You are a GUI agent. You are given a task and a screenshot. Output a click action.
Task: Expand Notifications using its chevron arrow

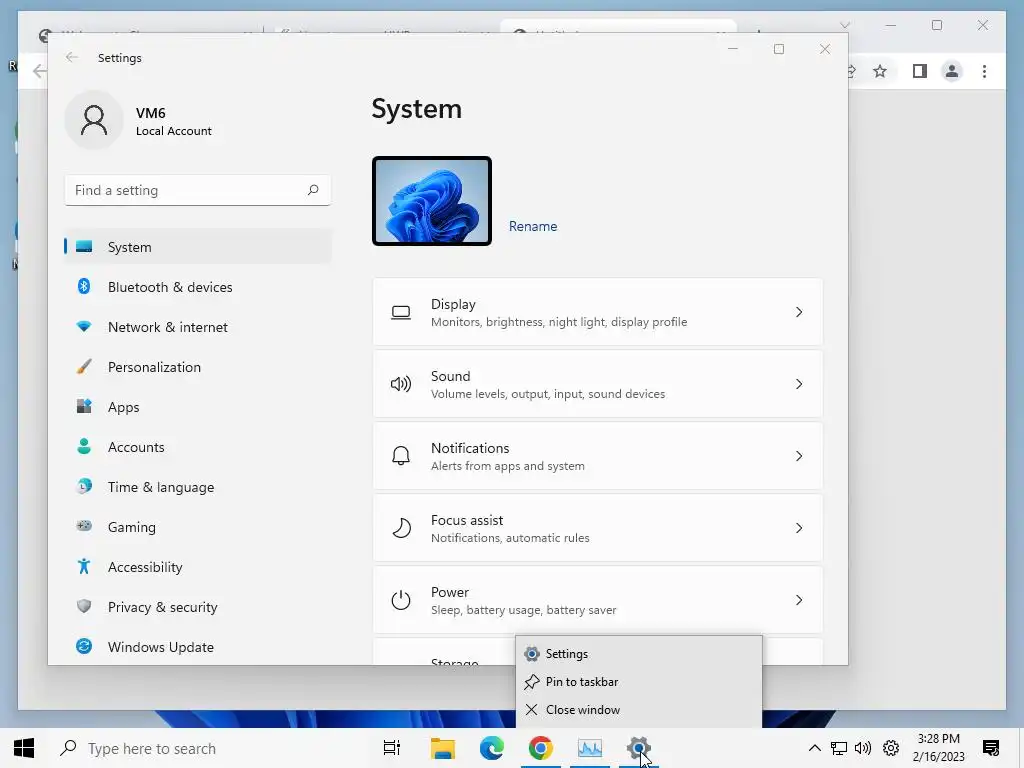[799, 456]
